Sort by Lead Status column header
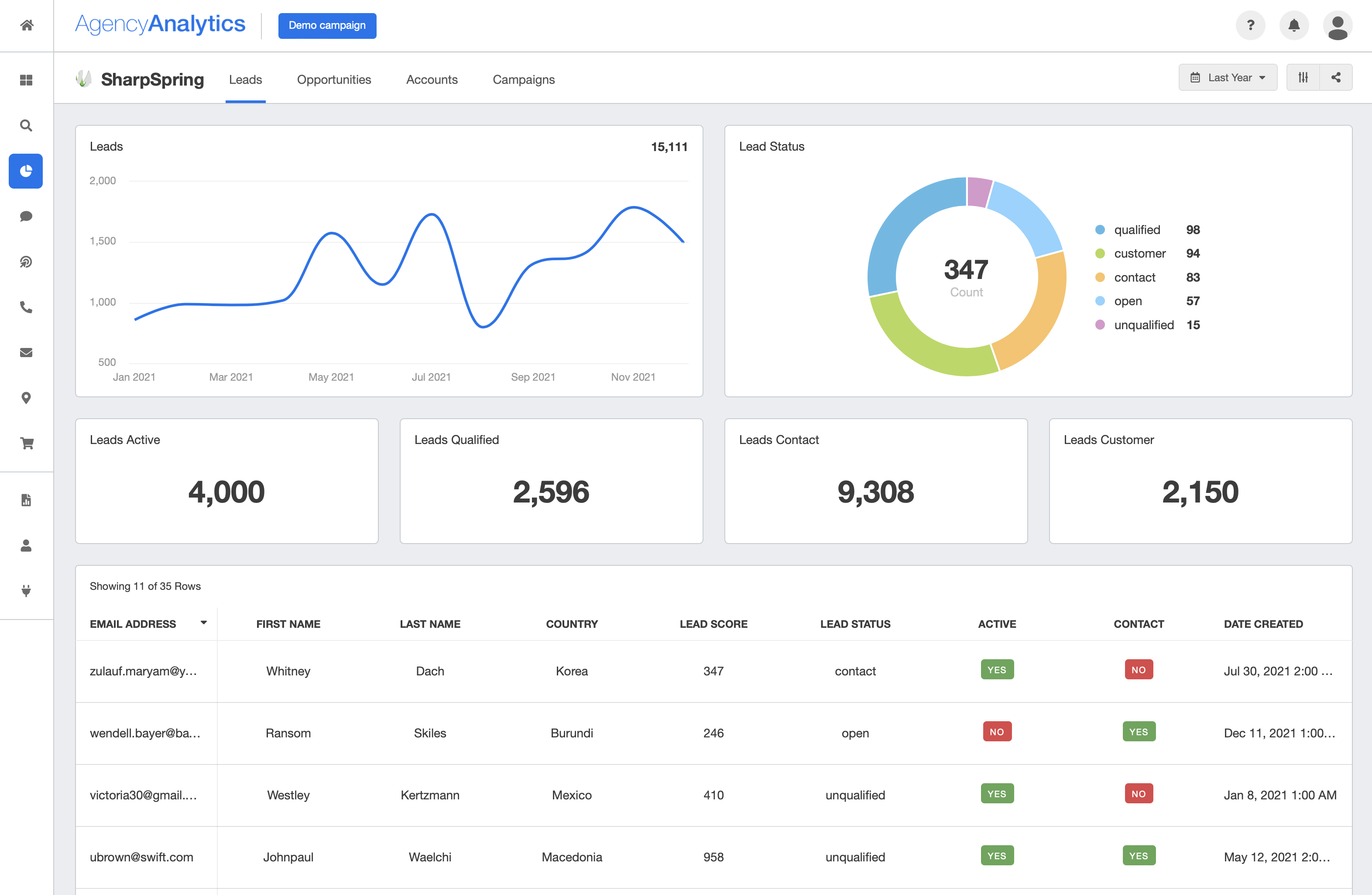Image resolution: width=1372 pixels, height=895 pixels. 855,624
